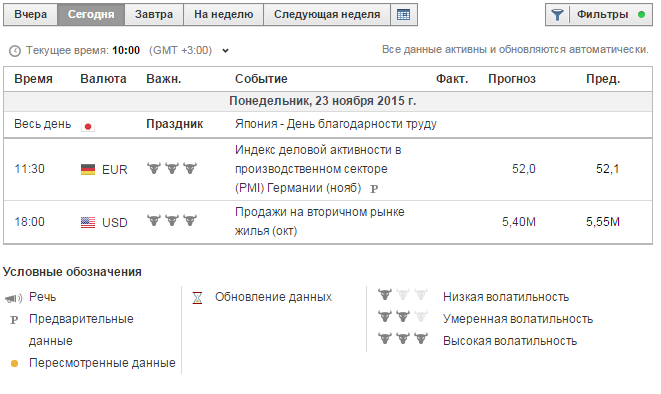The image size is (661, 394).
Task: Open the Продажи на вторичном рынке жилья event
Action: click(x=320, y=221)
